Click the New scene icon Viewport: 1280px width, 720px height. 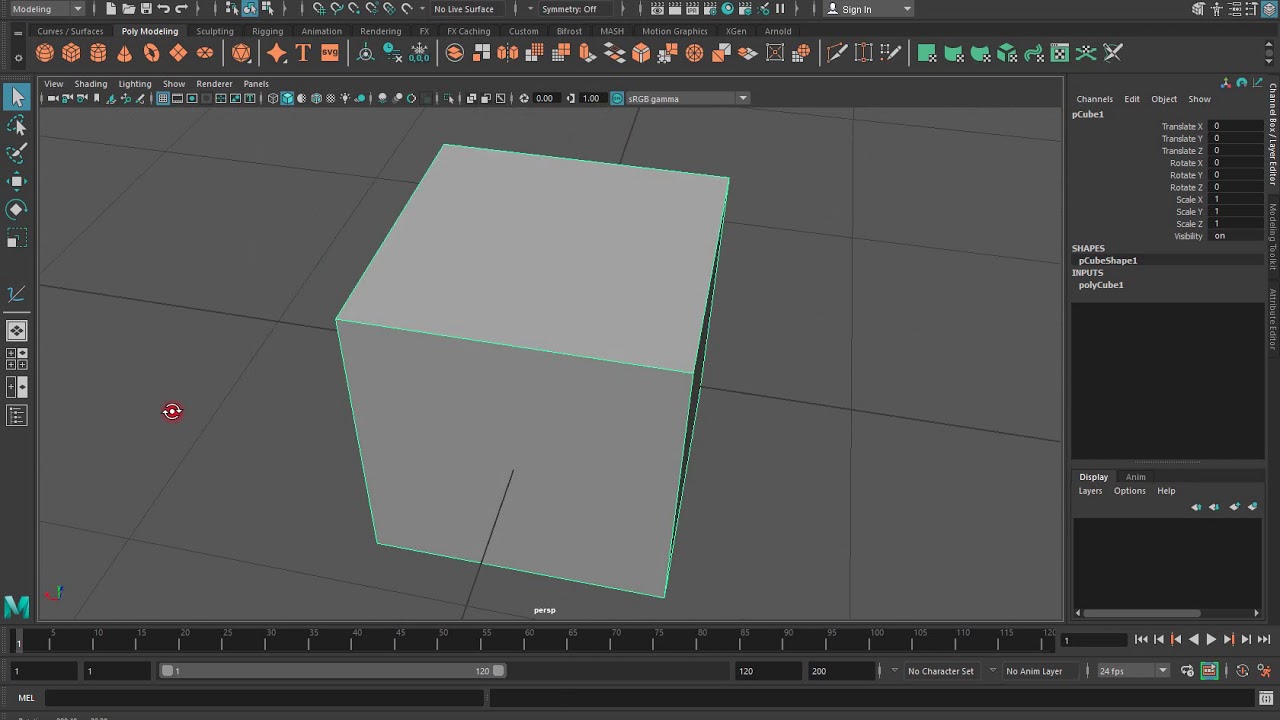click(x=110, y=9)
